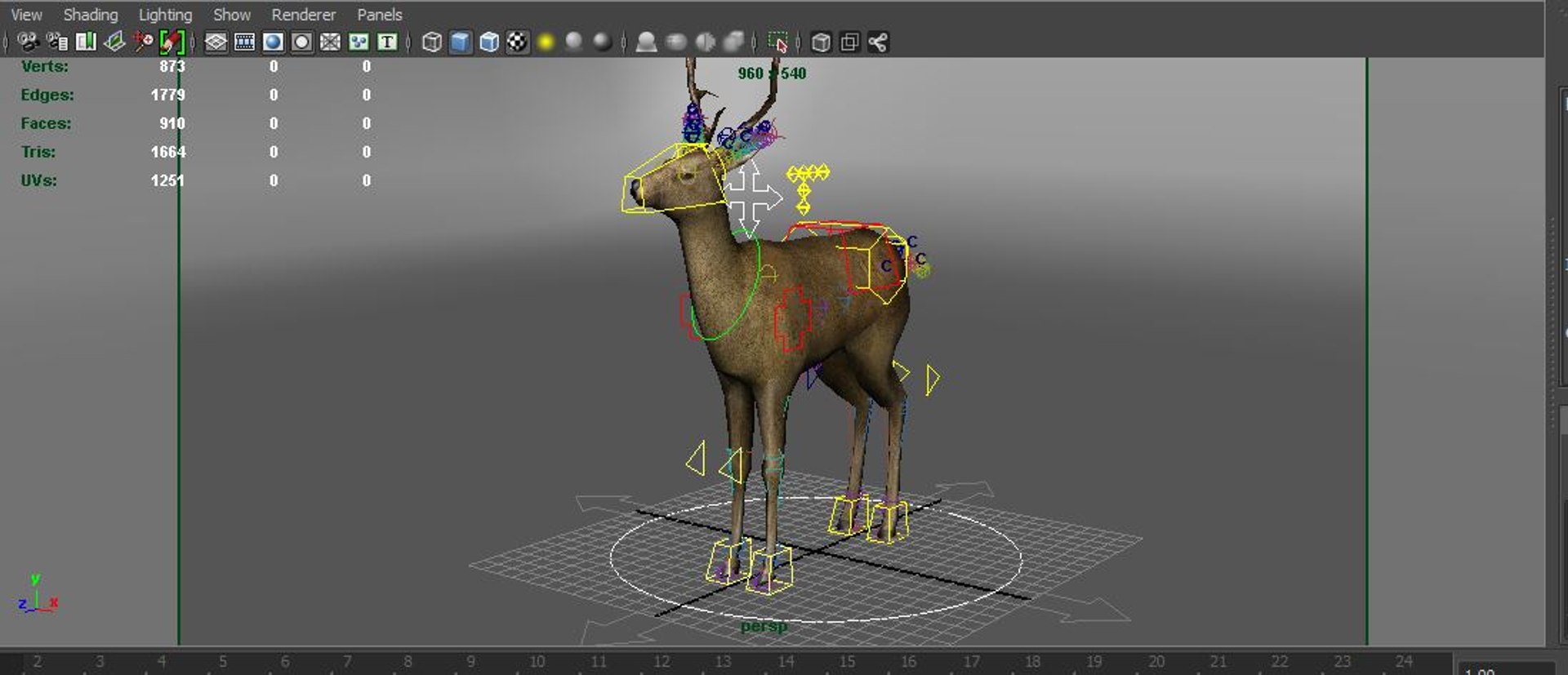The image size is (1568, 675).
Task: Open the Grease Pencil tool
Action: point(171,42)
